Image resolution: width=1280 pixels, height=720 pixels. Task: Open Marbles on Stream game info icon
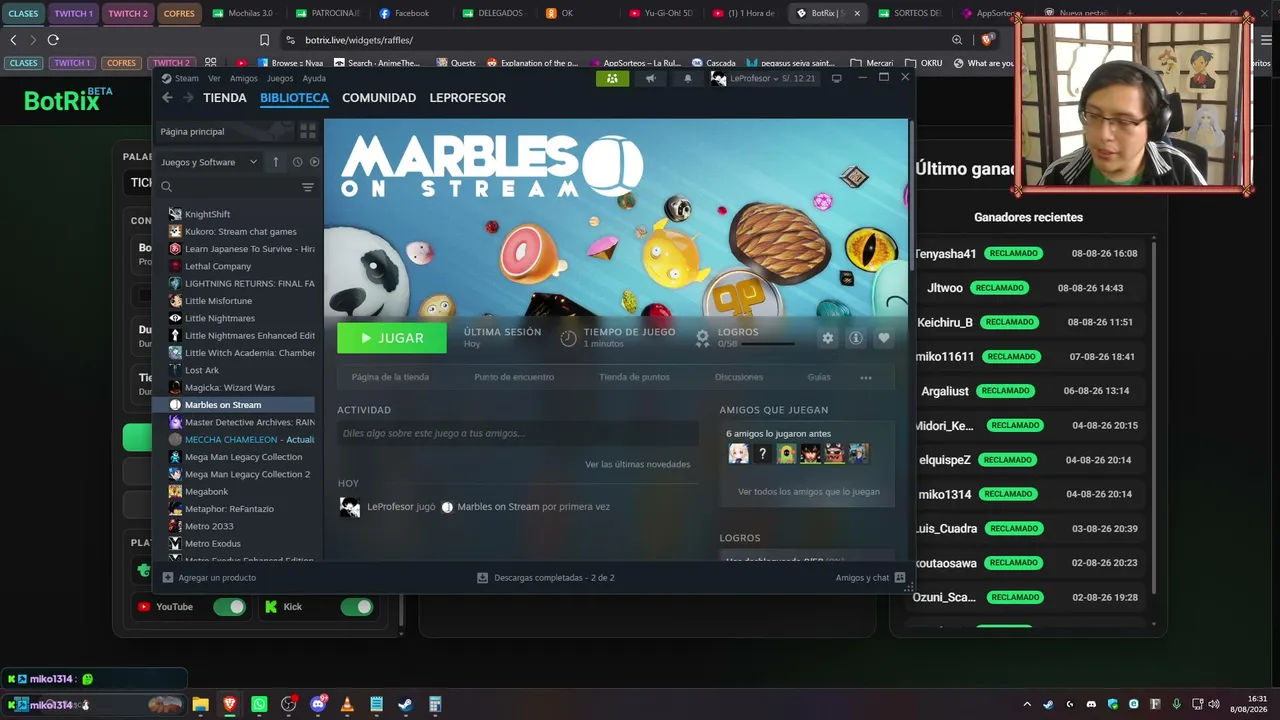tap(856, 338)
